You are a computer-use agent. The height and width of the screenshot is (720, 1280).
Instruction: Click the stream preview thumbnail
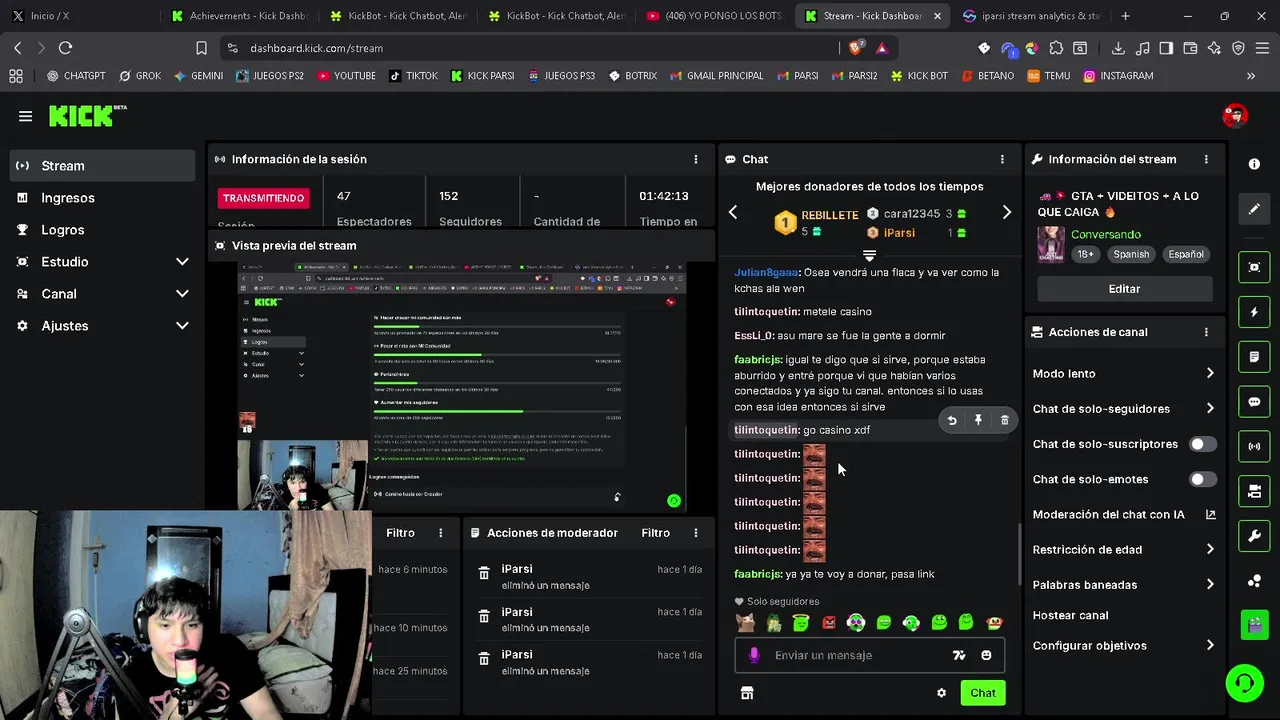pos(461,387)
